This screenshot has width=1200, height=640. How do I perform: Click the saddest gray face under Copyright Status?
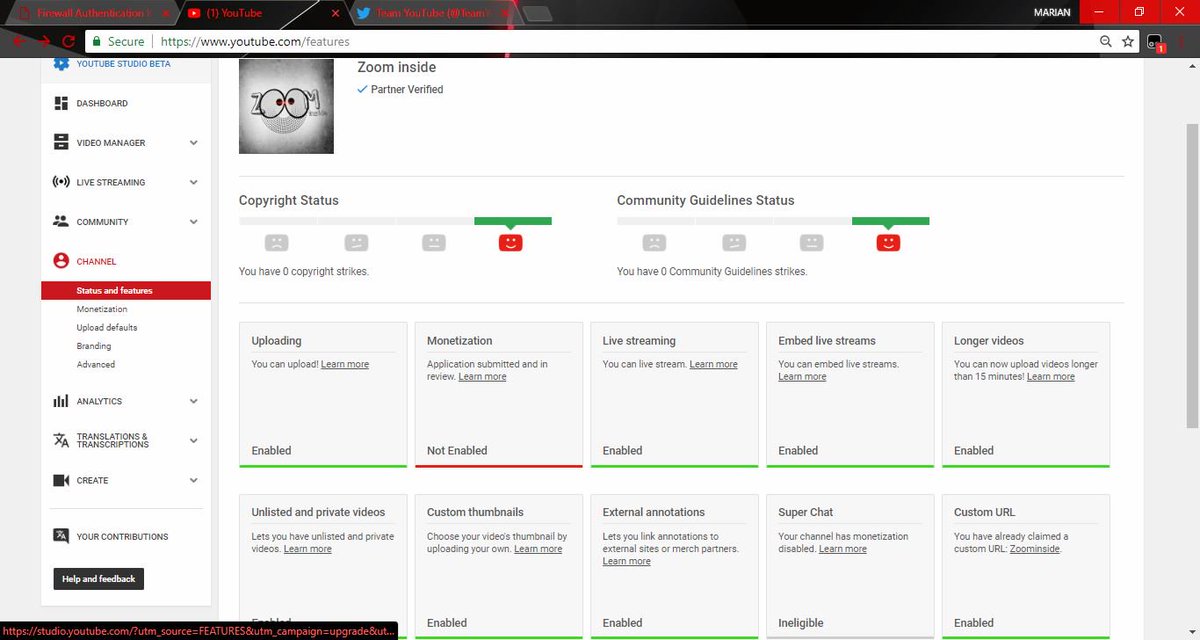tap(277, 242)
